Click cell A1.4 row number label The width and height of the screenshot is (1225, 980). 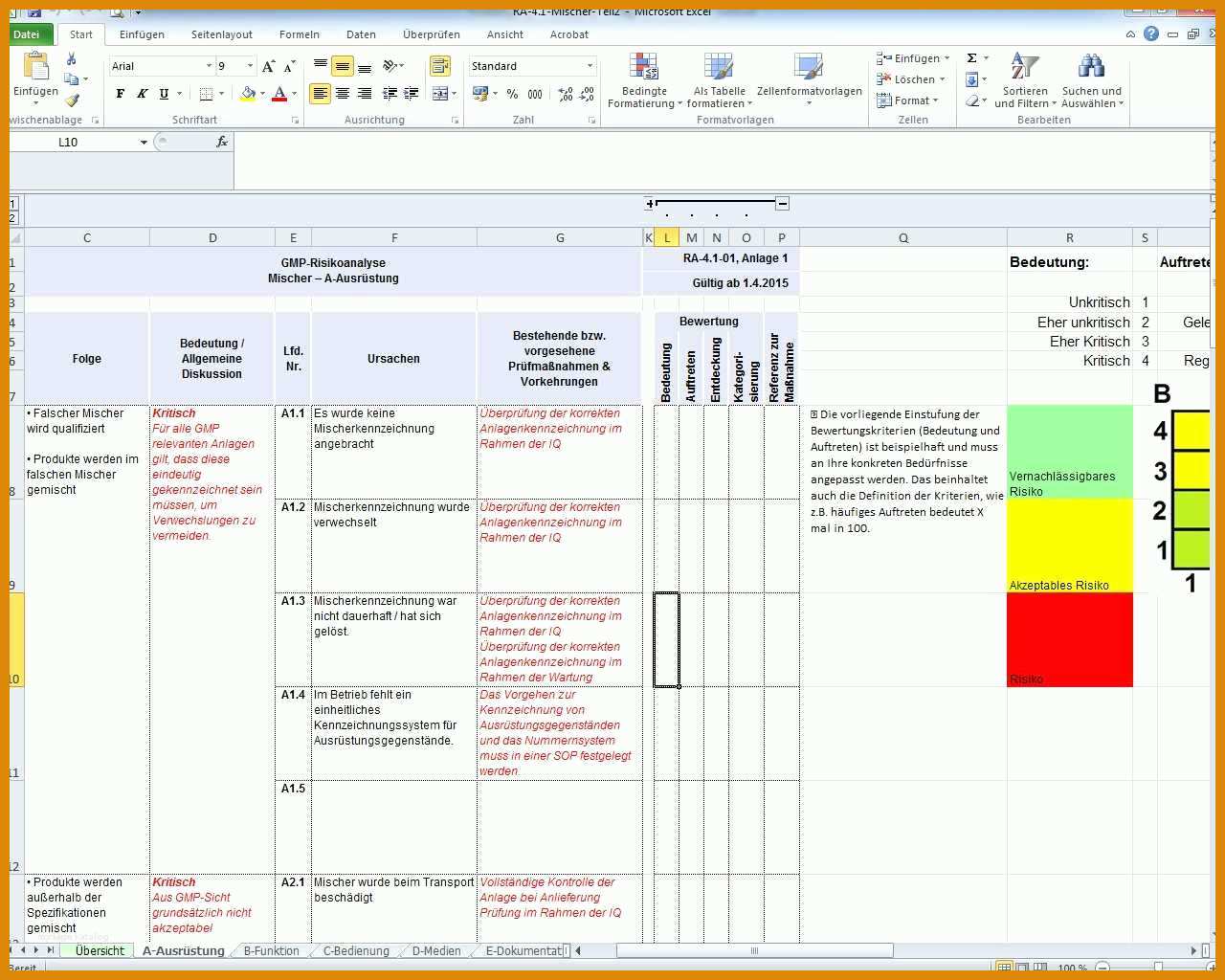[293, 695]
